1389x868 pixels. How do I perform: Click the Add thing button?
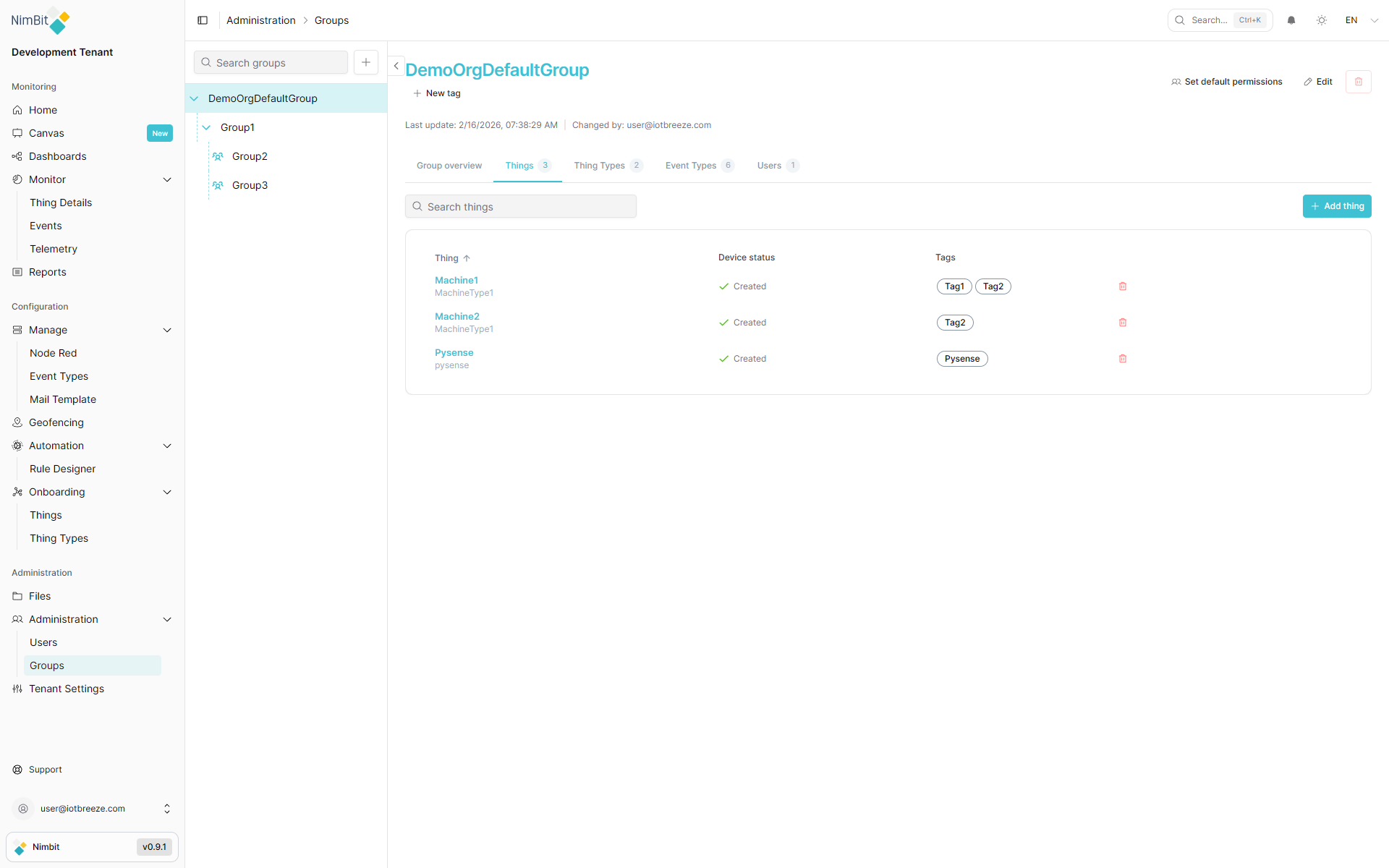coord(1336,206)
